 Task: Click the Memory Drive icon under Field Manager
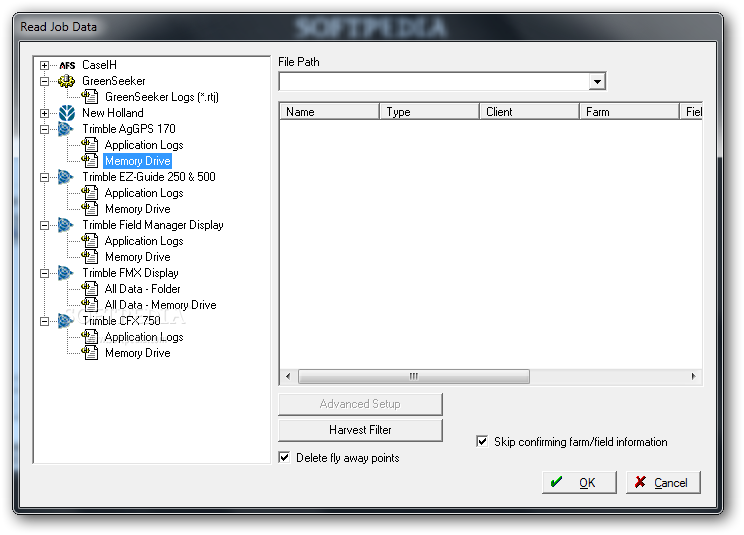point(90,257)
